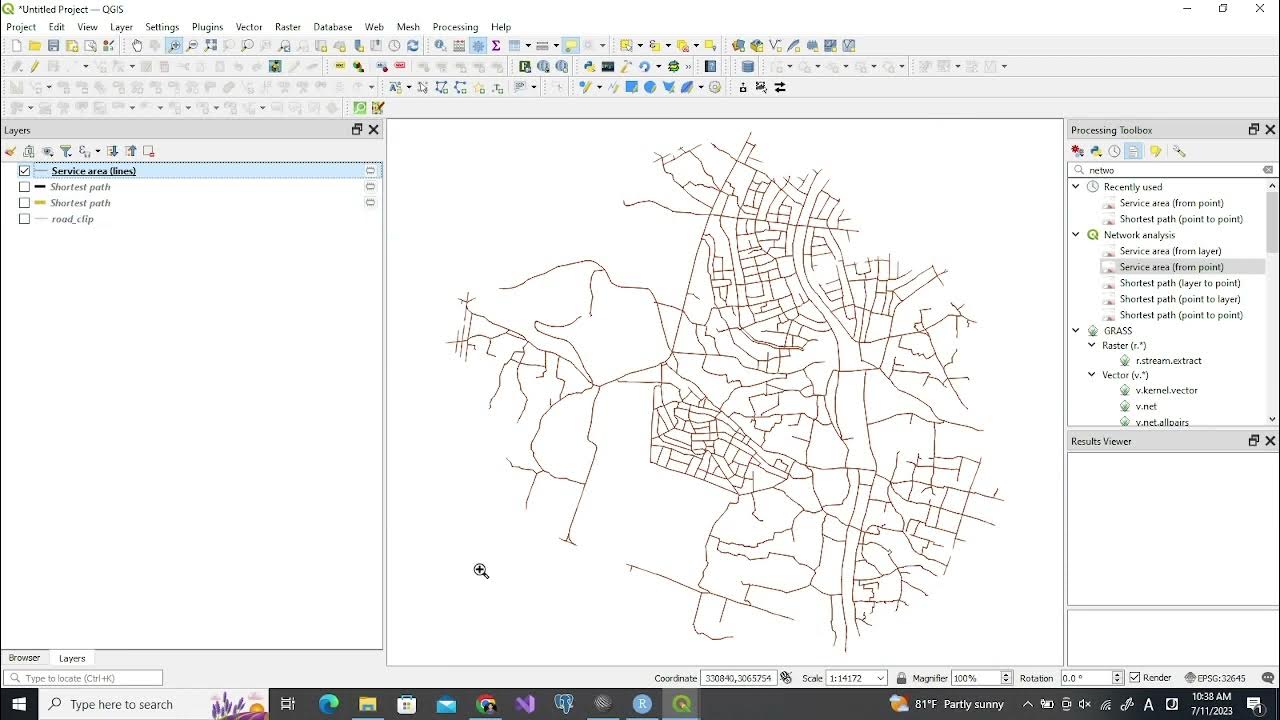Collapse the GRASS provider group
The image size is (1280, 720).
tap(1076, 331)
